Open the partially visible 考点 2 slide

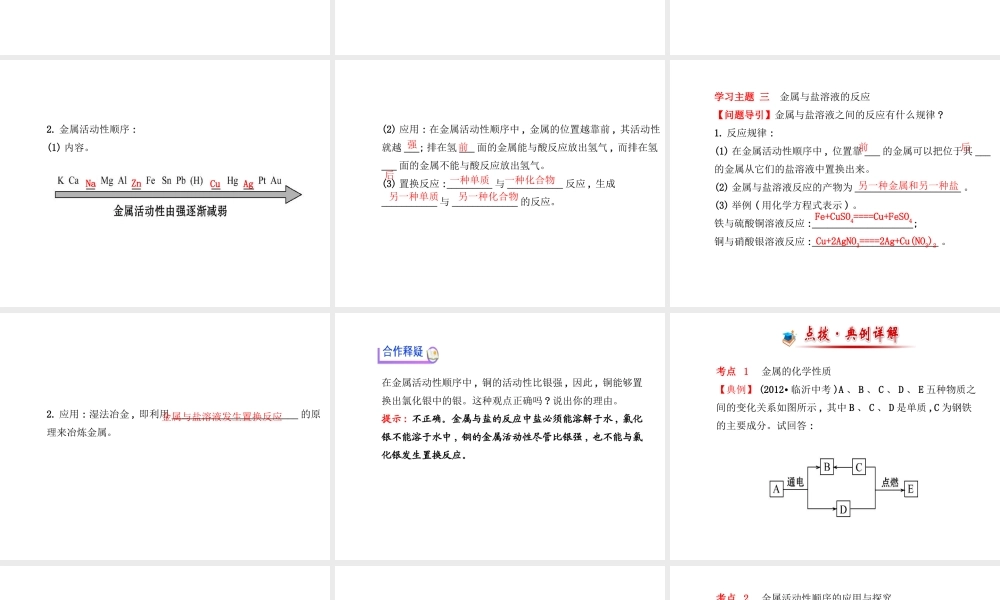coord(835,583)
